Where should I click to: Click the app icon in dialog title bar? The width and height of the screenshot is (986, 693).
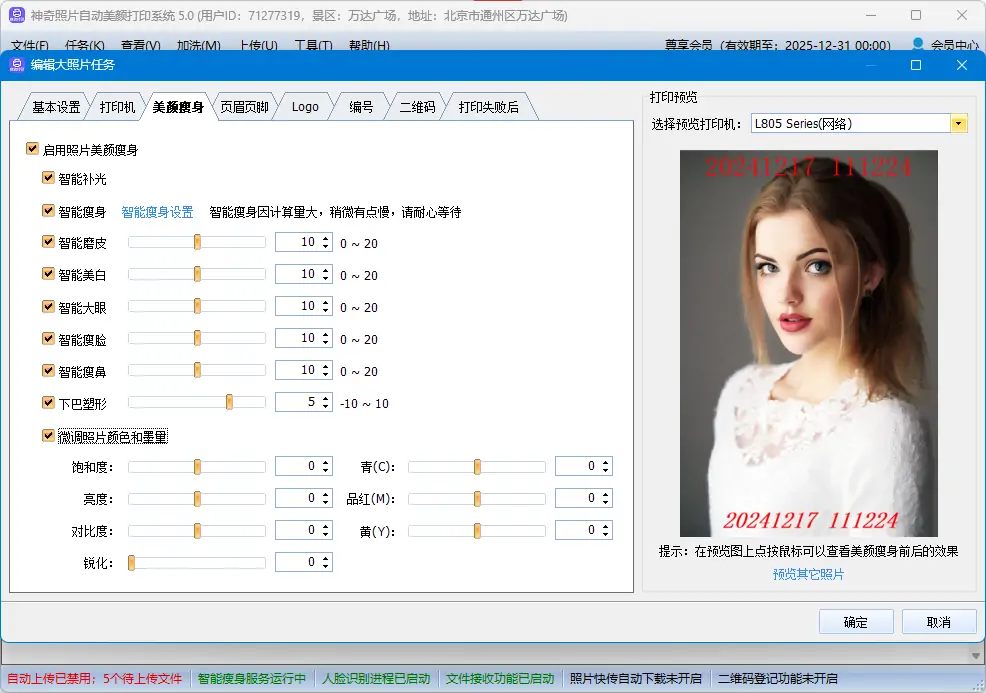[17, 65]
